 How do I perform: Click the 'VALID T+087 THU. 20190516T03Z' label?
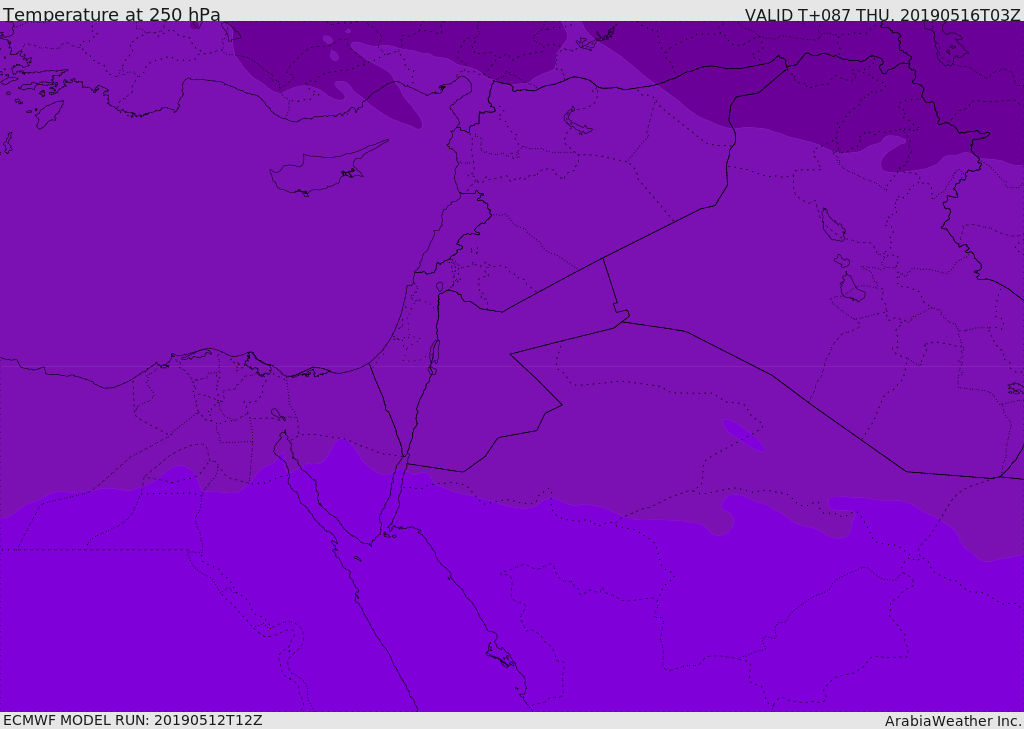[882, 15]
